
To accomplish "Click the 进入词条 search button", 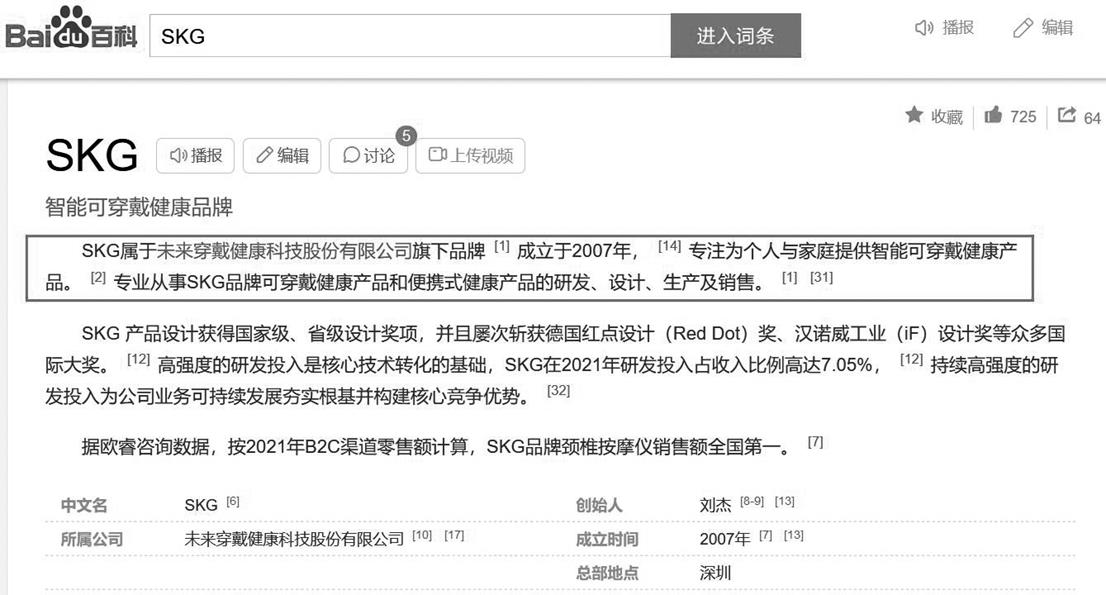I will pyautogui.click(x=735, y=36).
